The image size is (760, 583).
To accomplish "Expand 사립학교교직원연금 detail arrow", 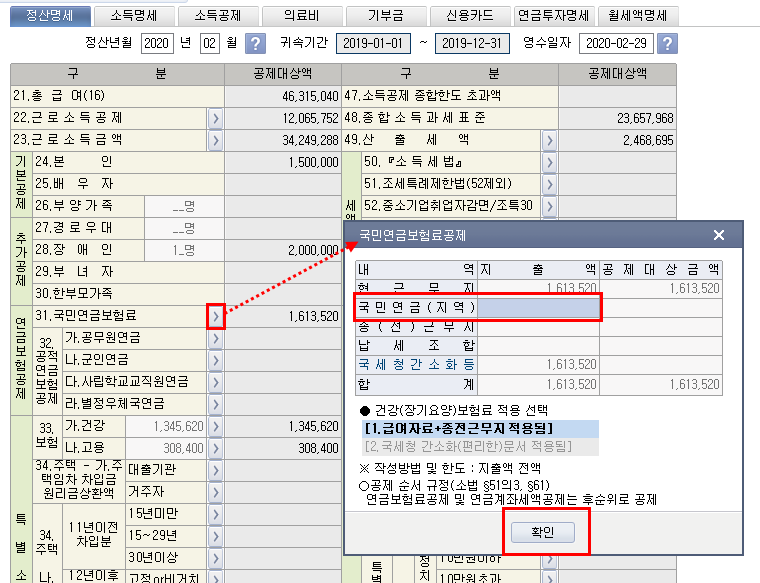I will tap(216, 382).
